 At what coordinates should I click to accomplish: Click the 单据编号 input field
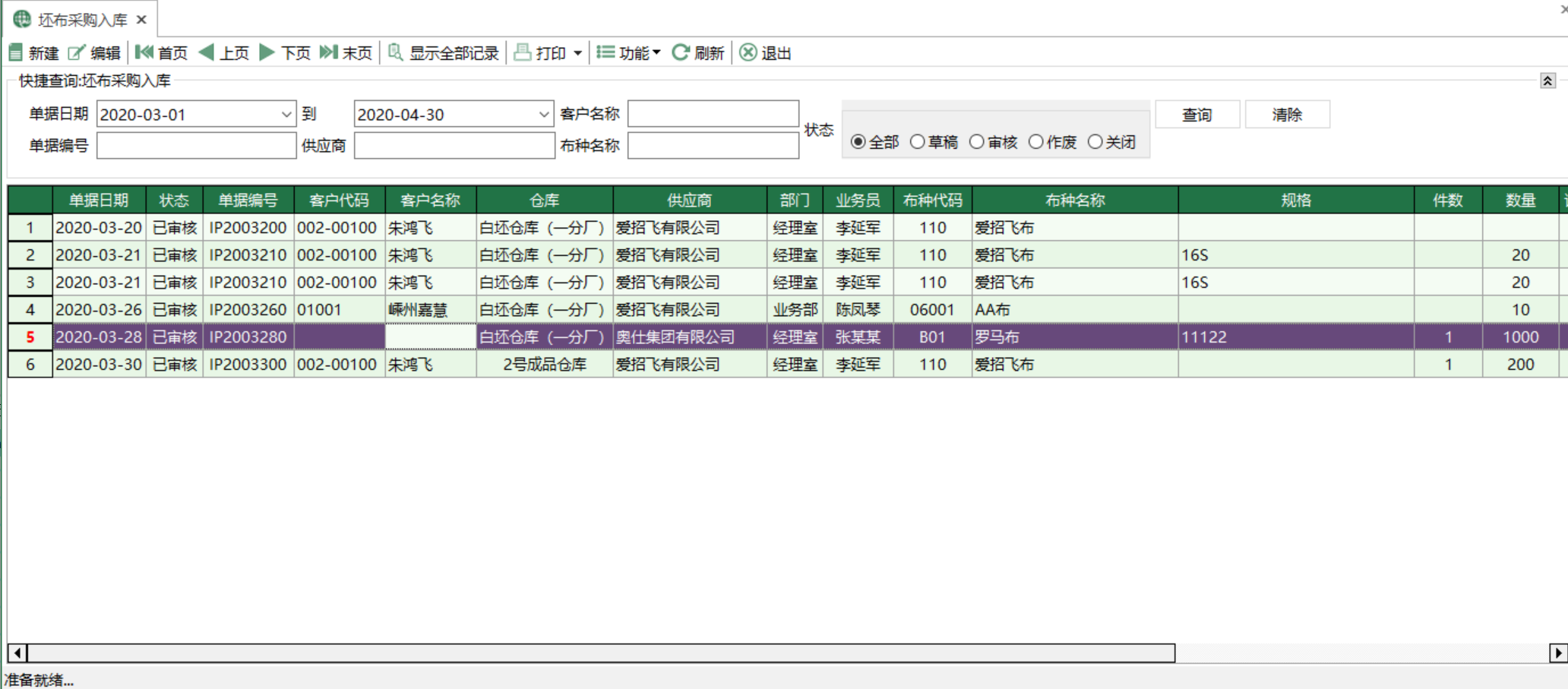197,145
